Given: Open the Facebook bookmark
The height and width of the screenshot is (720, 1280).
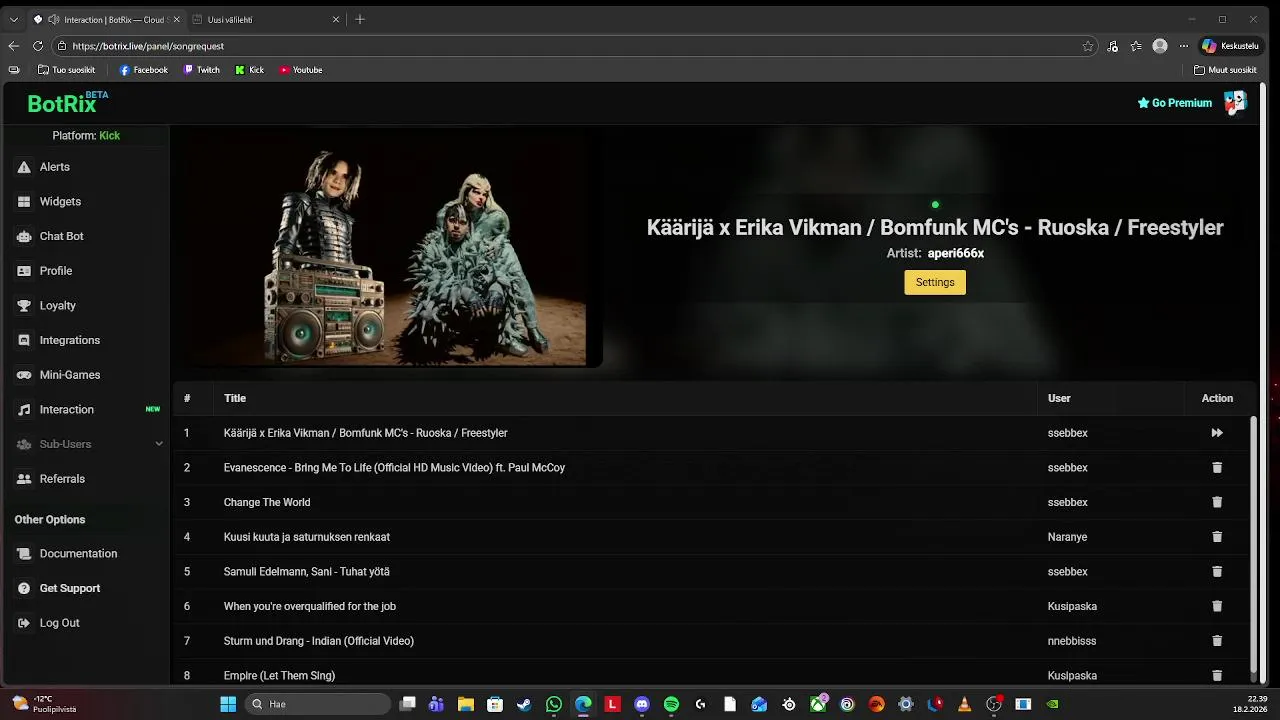Looking at the screenshot, I should click(x=143, y=70).
